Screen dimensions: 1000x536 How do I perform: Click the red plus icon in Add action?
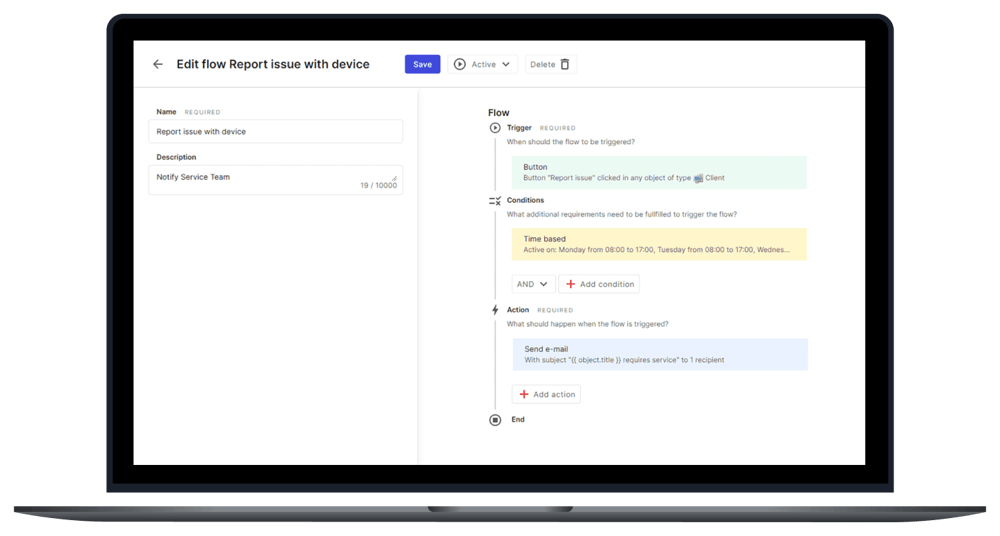click(x=524, y=394)
